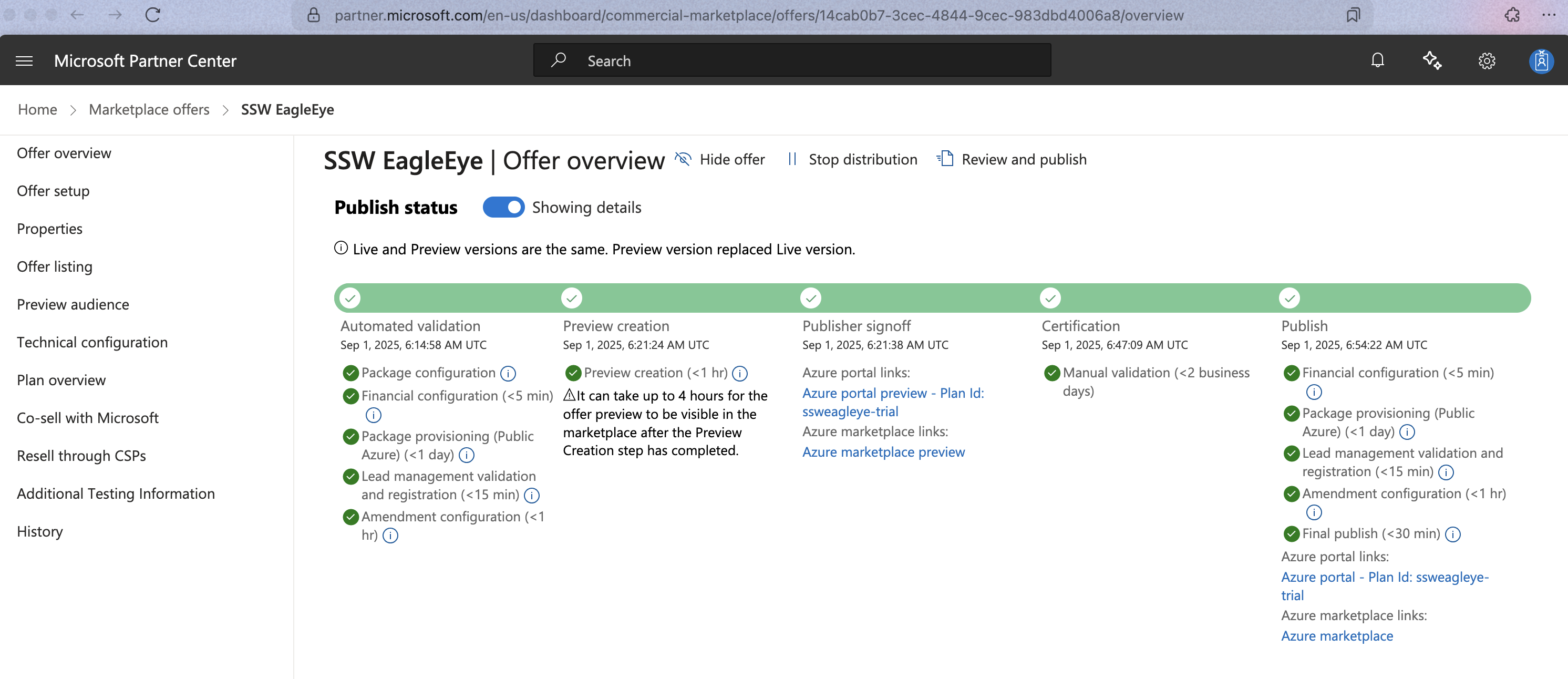1568x679 pixels.
Task: Click Publish step checkmark on progress bar
Action: [1289, 299]
